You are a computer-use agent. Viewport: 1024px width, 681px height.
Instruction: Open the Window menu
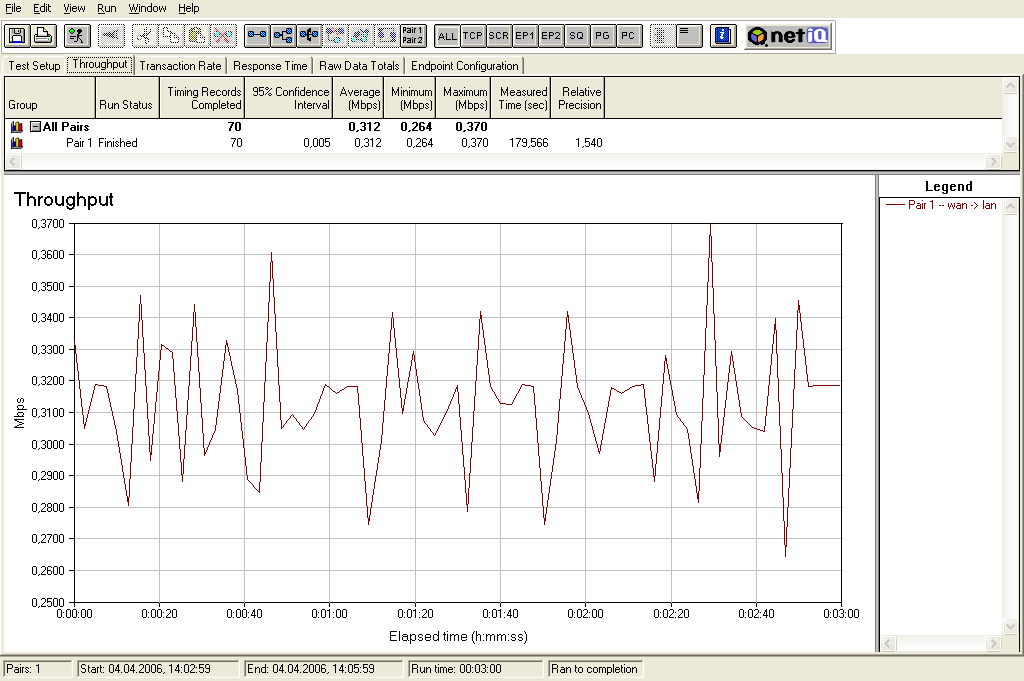(x=147, y=8)
